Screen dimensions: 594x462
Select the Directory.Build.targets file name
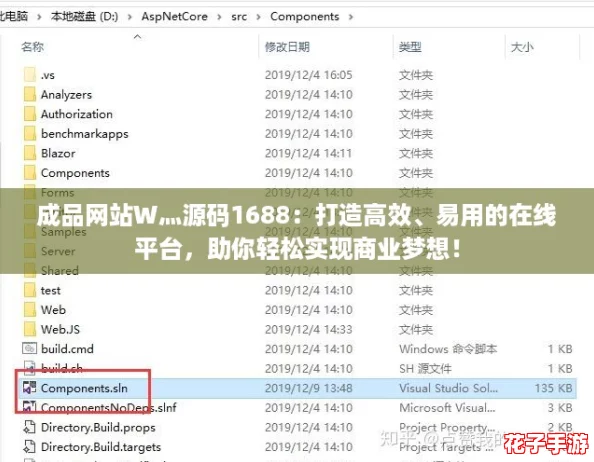click(x=101, y=447)
